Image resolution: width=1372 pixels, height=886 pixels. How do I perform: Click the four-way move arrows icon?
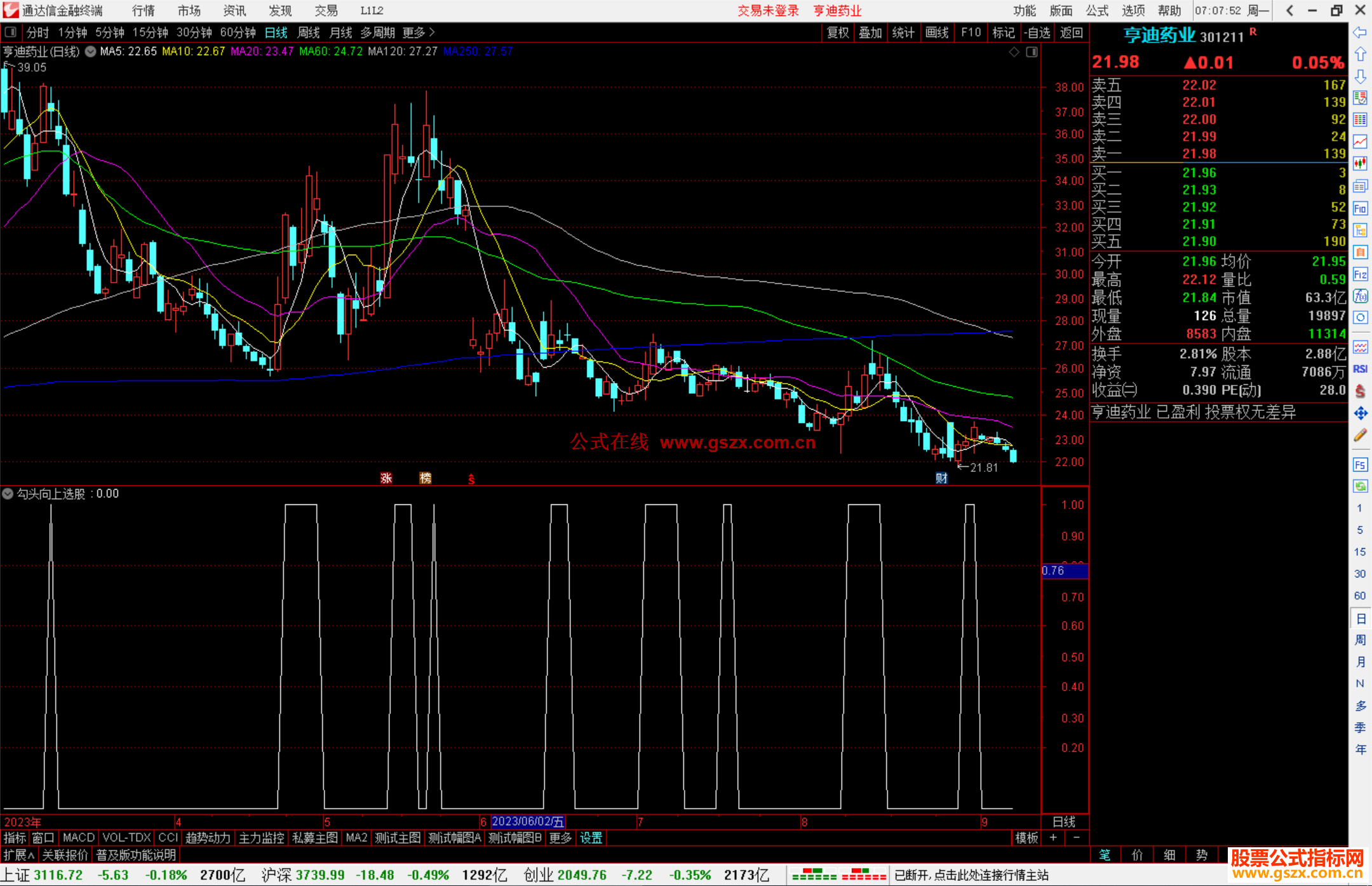pyautogui.click(x=1360, y=413)
